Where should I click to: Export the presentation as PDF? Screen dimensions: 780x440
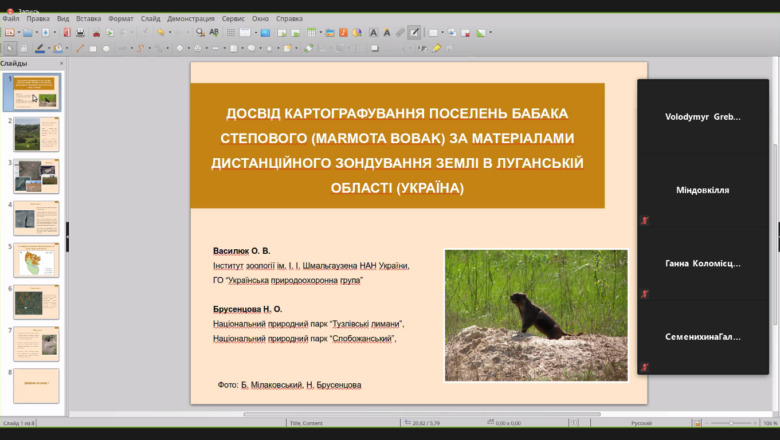pyautogui.click(x=67, y=33)
